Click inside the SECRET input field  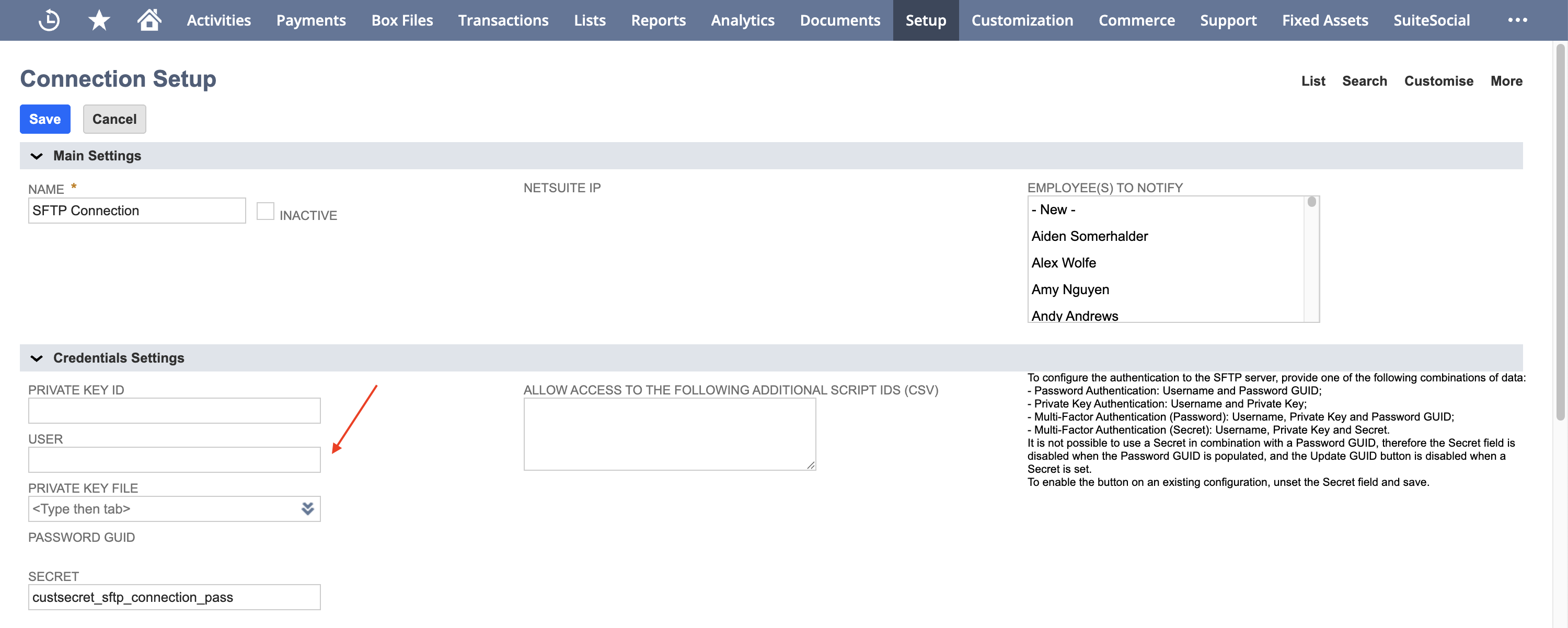174,597
